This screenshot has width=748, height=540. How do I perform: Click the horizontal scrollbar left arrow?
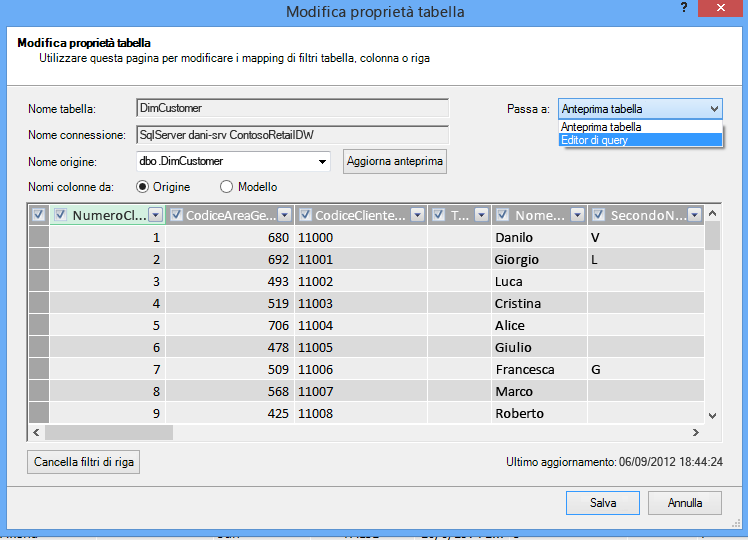(36, 432)
